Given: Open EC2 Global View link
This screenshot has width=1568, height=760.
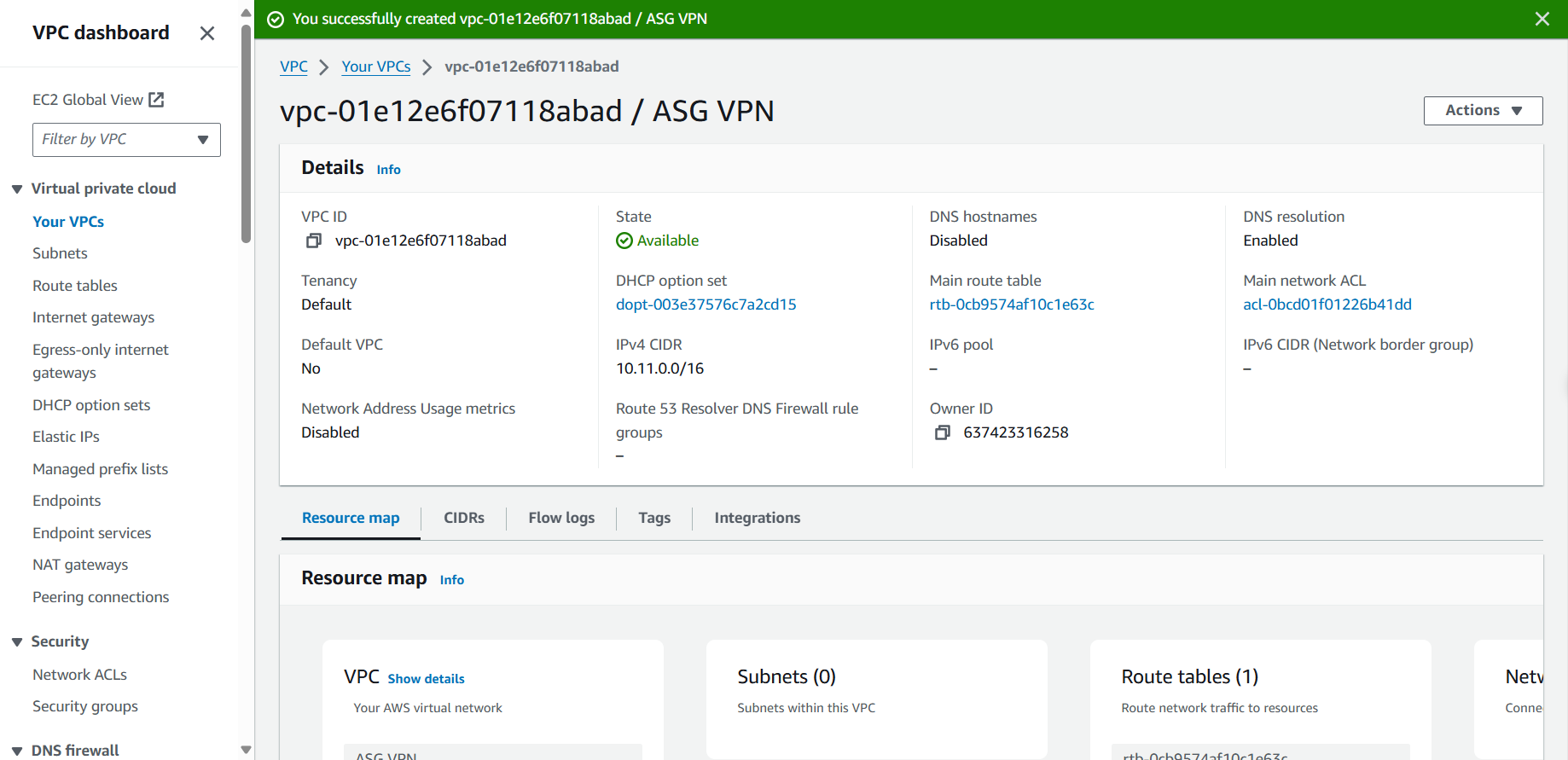Looking at the screenshot, I should 88,100.
